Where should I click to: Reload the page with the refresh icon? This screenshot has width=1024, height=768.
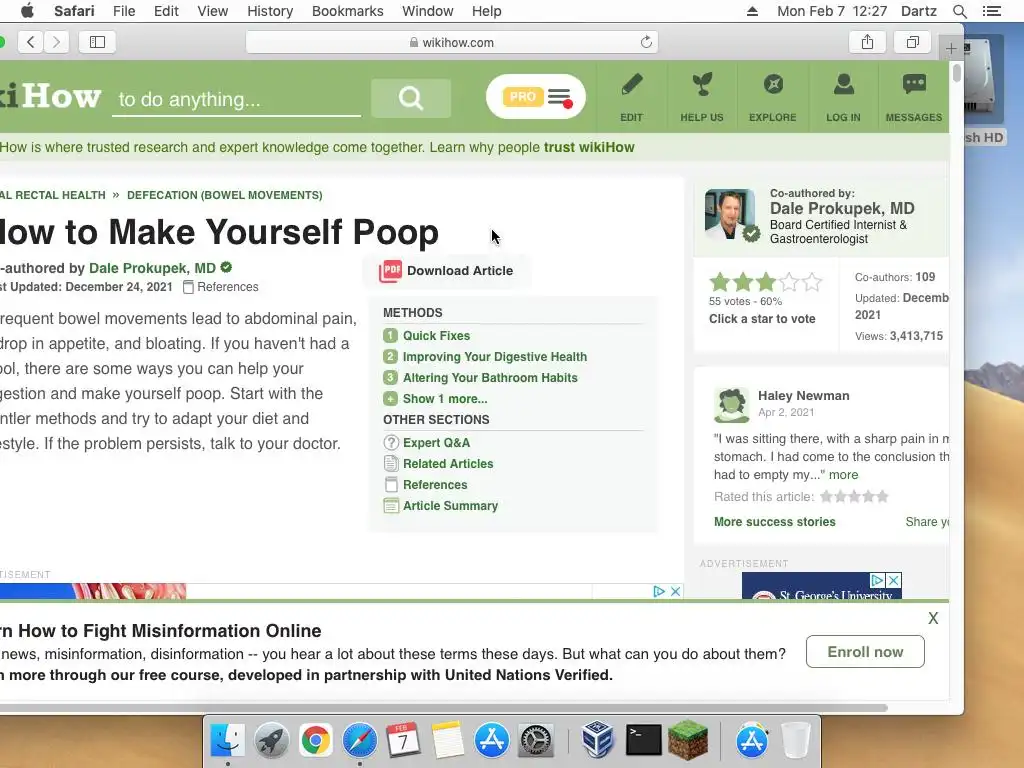coord(646,42)
